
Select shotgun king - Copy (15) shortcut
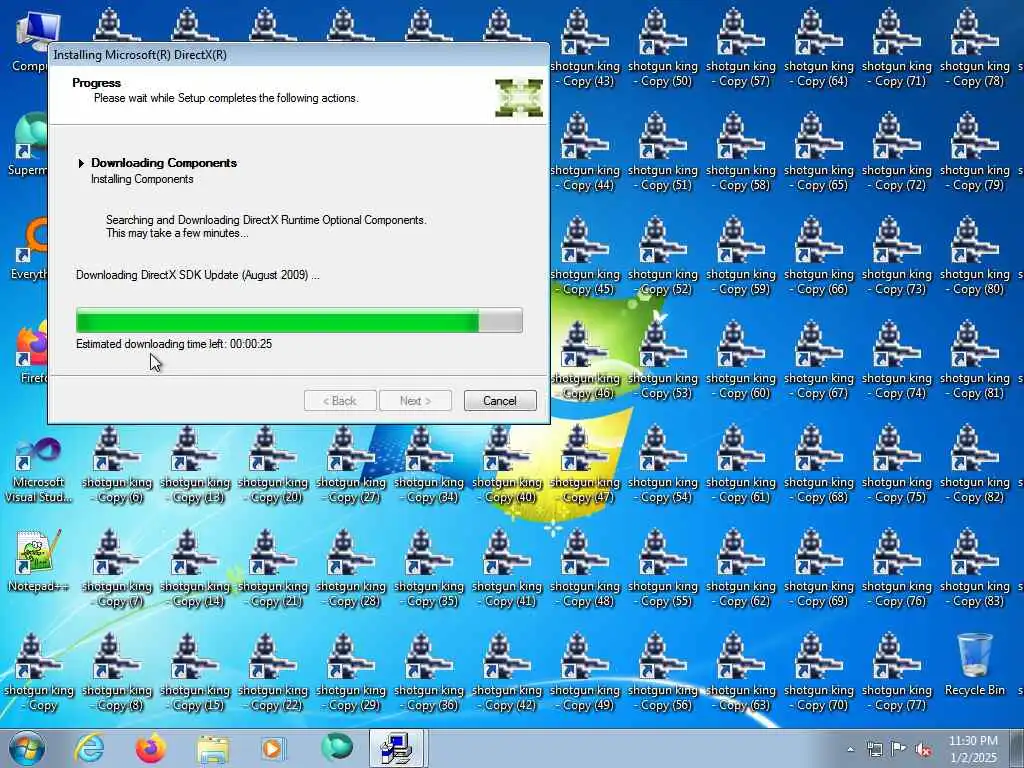tap(195, 673)
